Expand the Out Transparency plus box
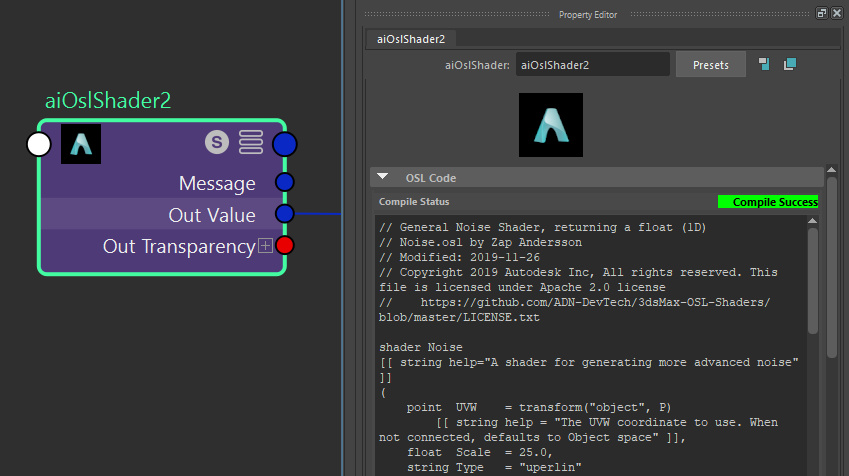The image size is (849, 476). (x=265, y=246)
